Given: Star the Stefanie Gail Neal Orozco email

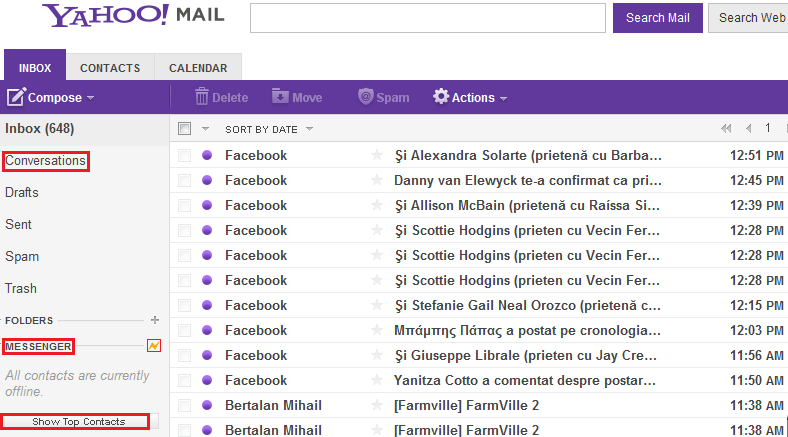Looking at the screenshot, I should pyautogui.click(x=377, y=305).
